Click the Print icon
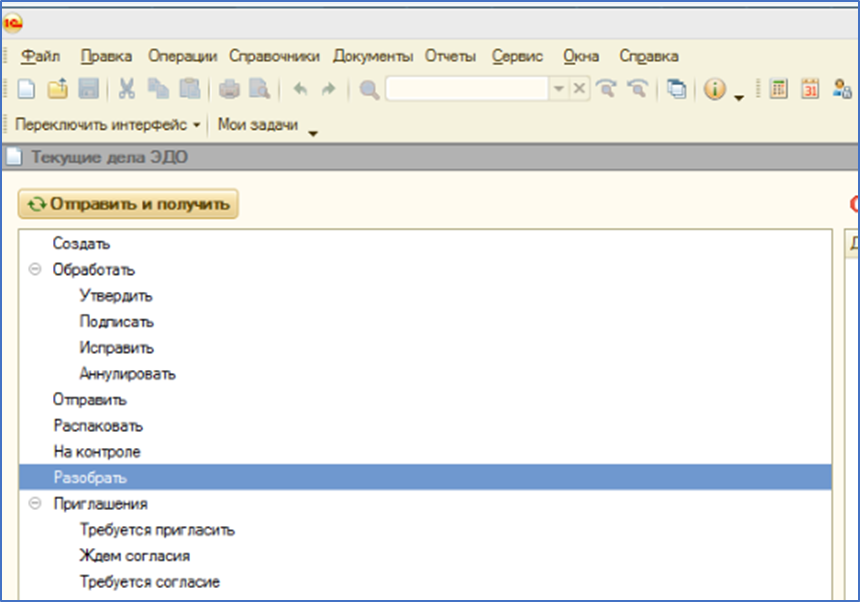The width and height of the screenshot is (860, 602). click(x=229, y=89)
